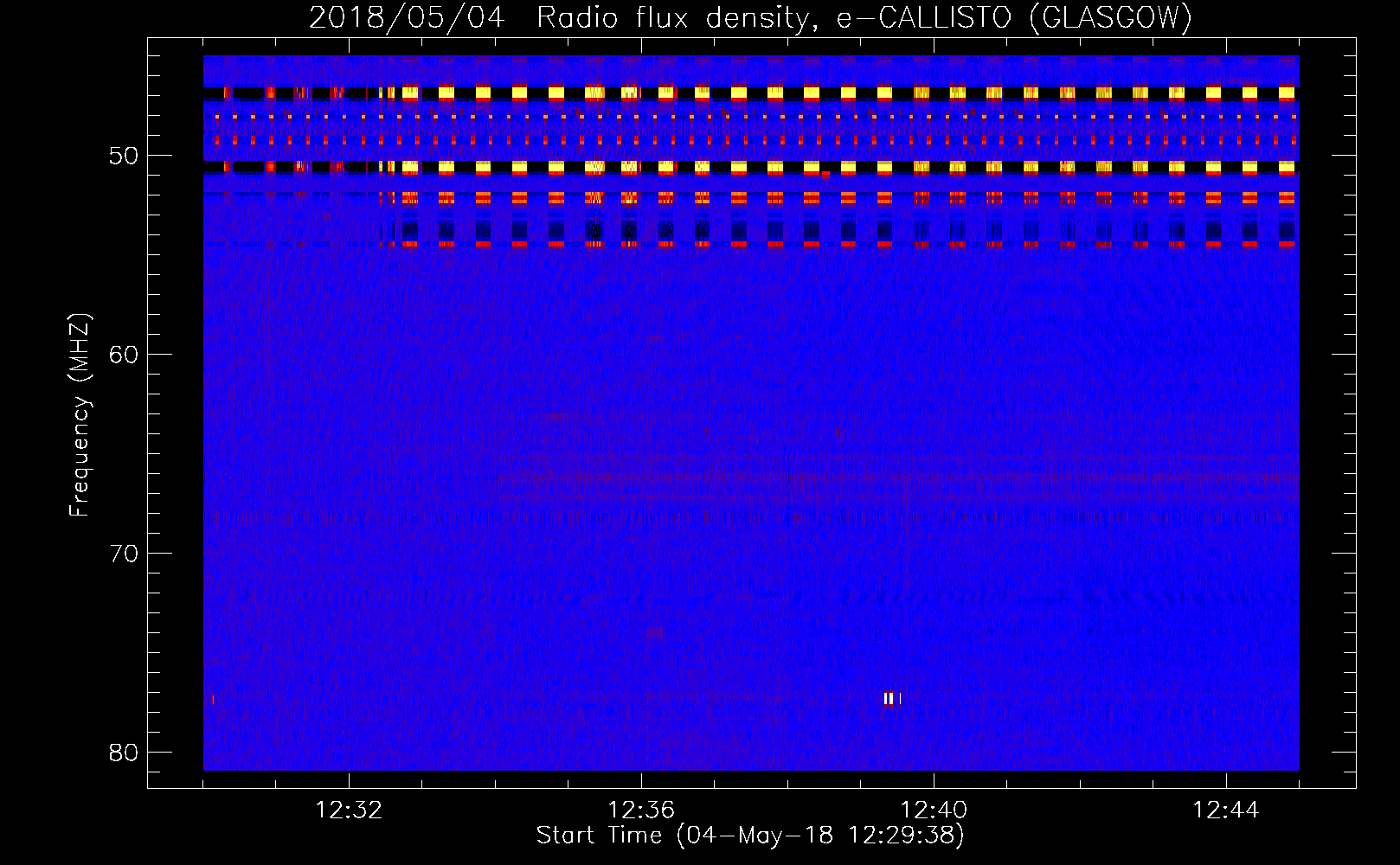This screenshot has height=865, width=1400.
Task: Click the plot title 'Radio flux density, e-CALLISTO (GLASGOW)'
Action: pyautogui.click(x=864, y=18)
